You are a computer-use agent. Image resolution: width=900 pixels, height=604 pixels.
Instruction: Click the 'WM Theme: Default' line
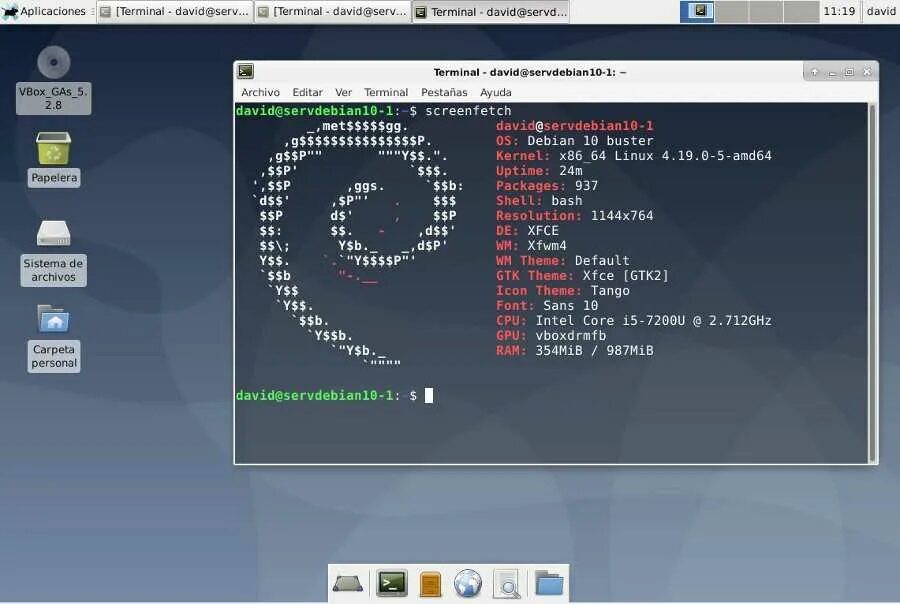(562, 260)
